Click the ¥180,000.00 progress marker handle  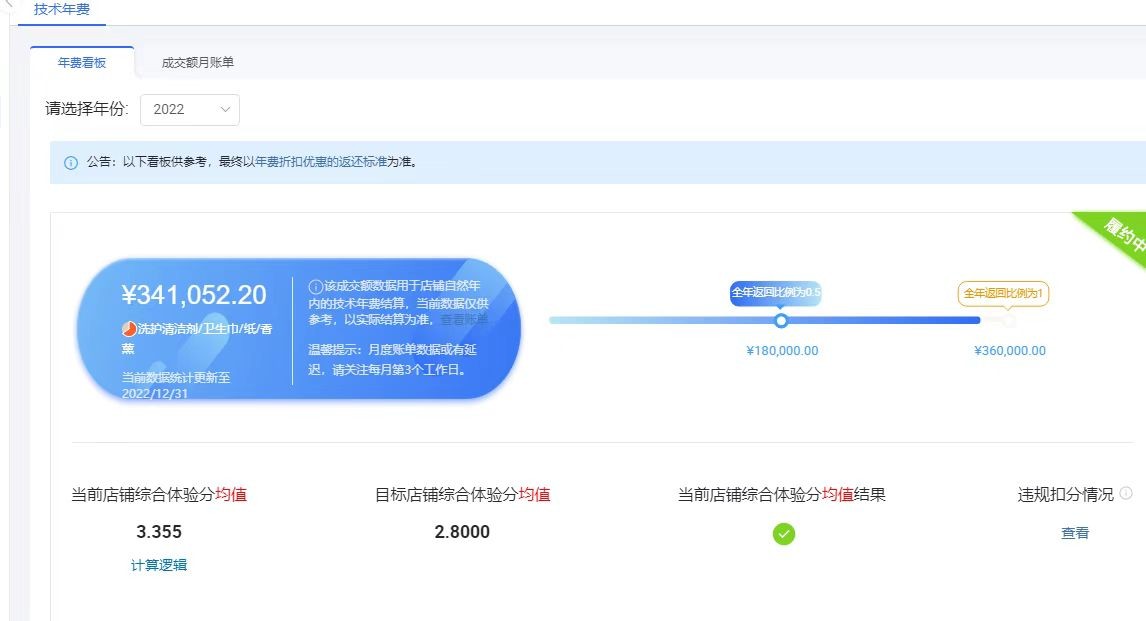point(781,321)
